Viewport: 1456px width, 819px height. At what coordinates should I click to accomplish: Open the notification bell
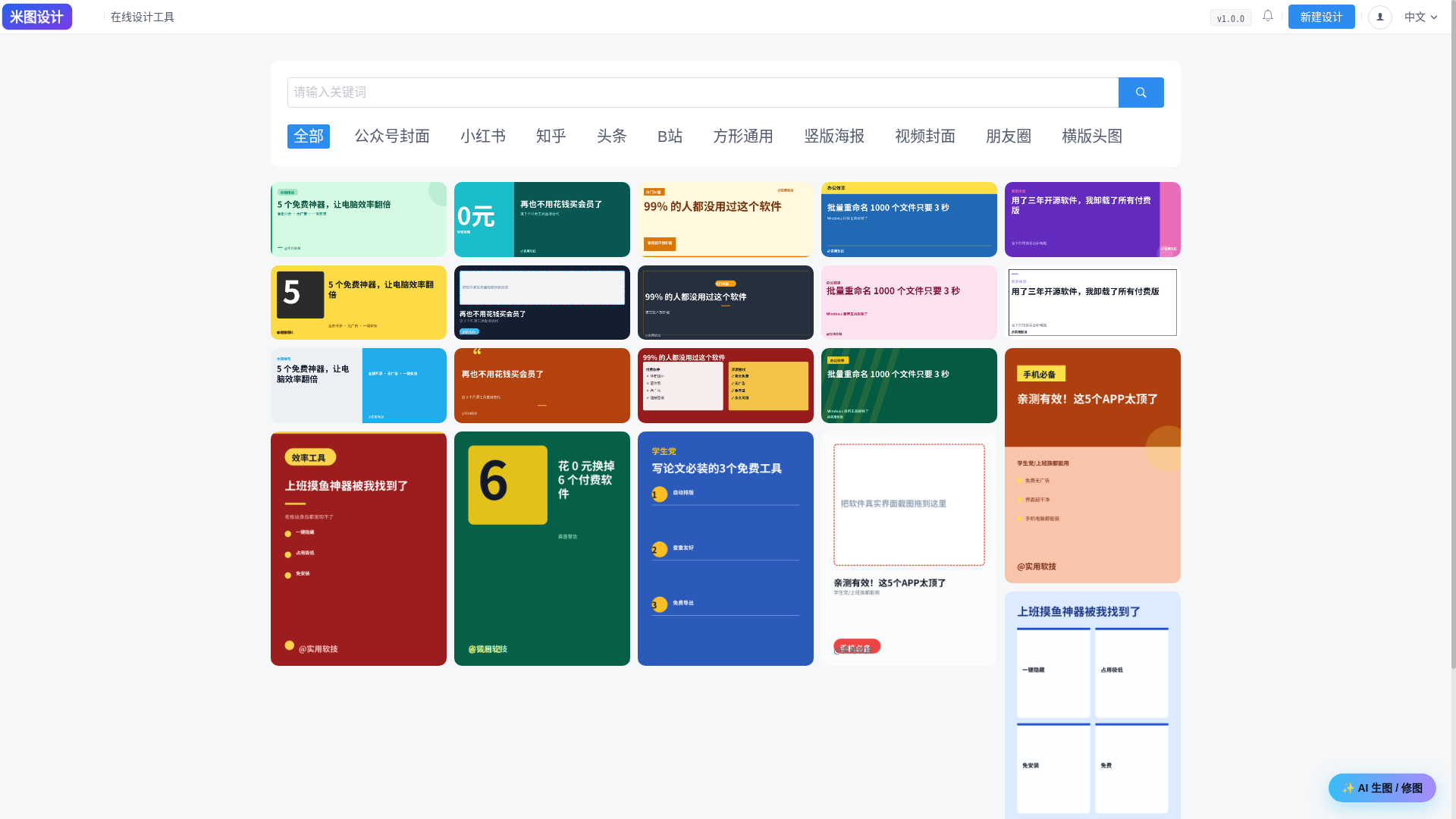tap(1268, 16)
